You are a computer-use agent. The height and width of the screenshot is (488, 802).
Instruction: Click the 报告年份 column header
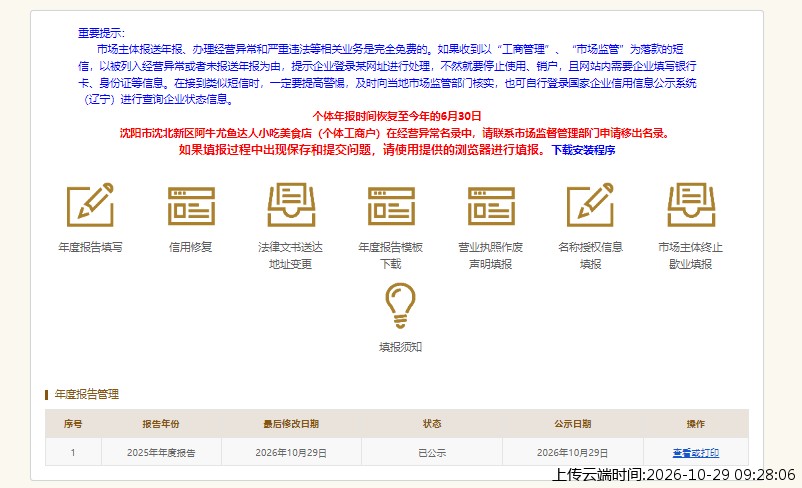[161, 424]
